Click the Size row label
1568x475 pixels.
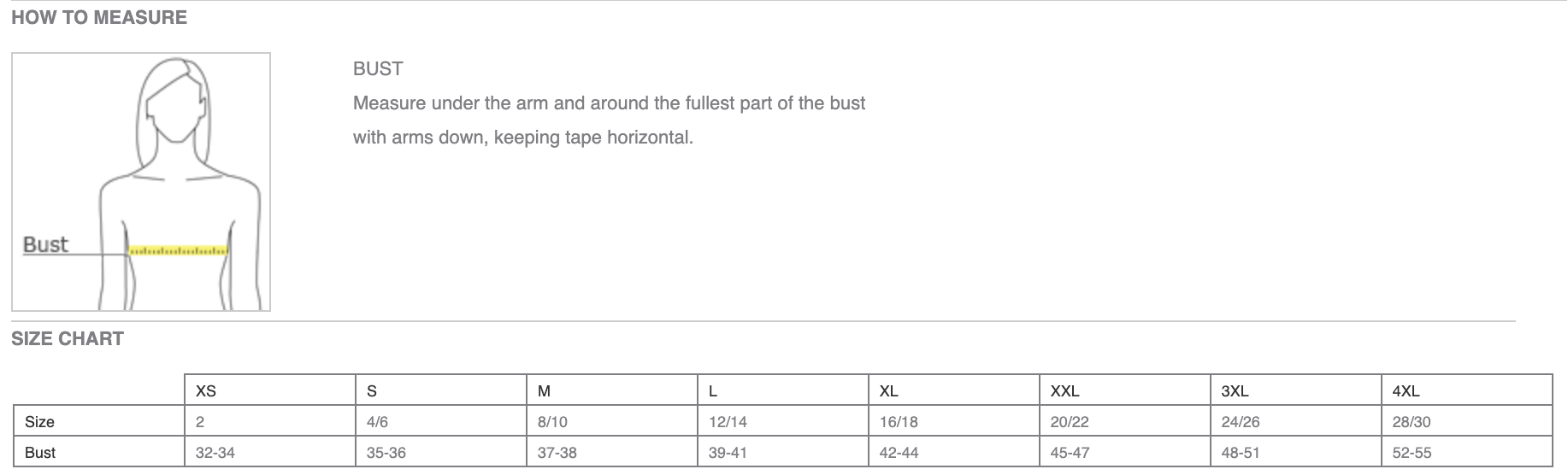40,422
